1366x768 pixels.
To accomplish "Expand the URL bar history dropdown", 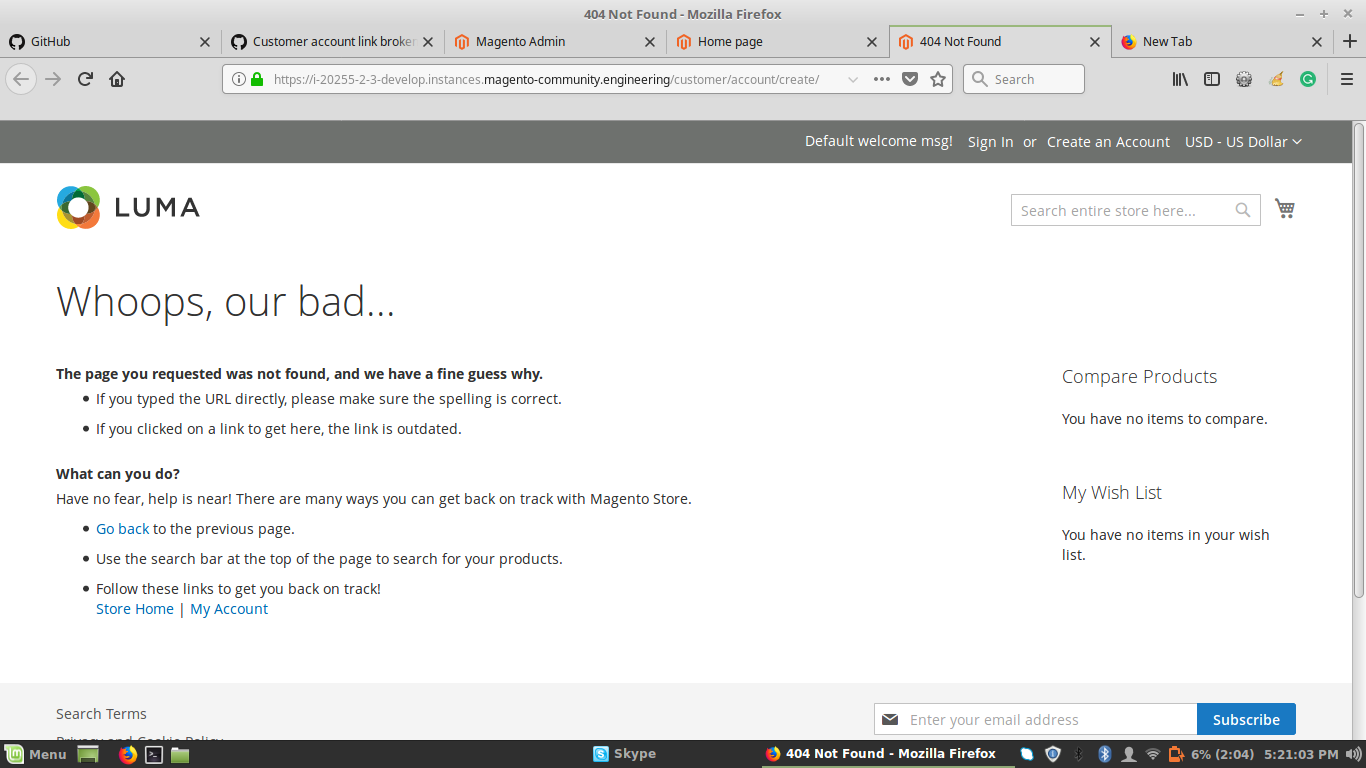I will tap(852, 79).
